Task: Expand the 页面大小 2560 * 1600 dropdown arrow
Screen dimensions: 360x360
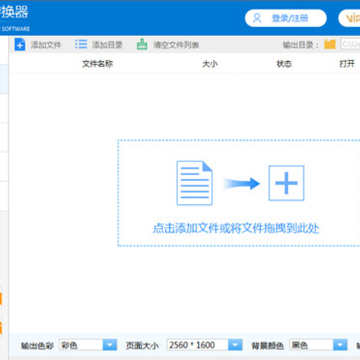Action: (x=235, y=345)
